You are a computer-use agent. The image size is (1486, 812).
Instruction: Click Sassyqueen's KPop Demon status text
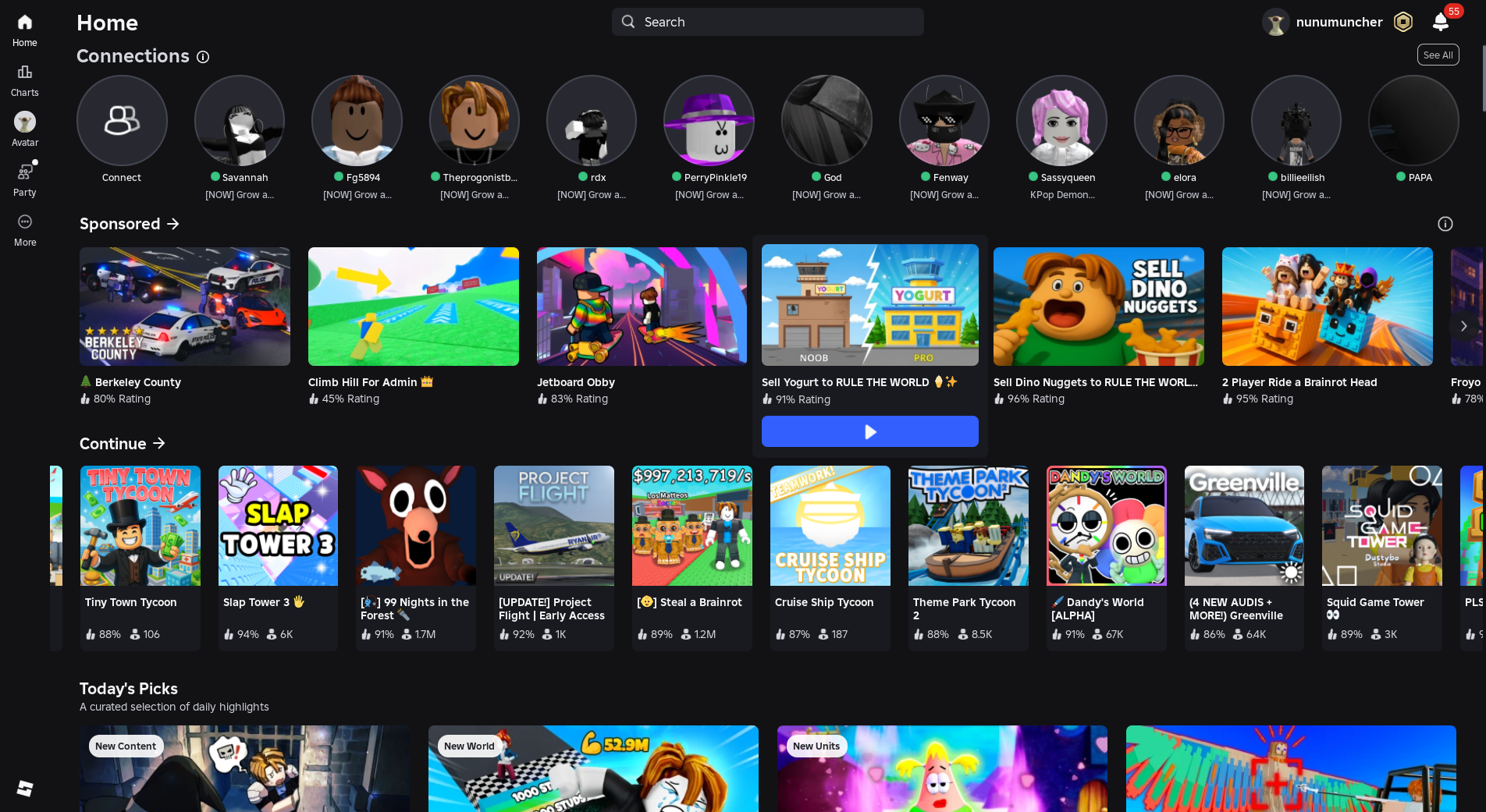pyautogui.click(x=1062, y=195)
